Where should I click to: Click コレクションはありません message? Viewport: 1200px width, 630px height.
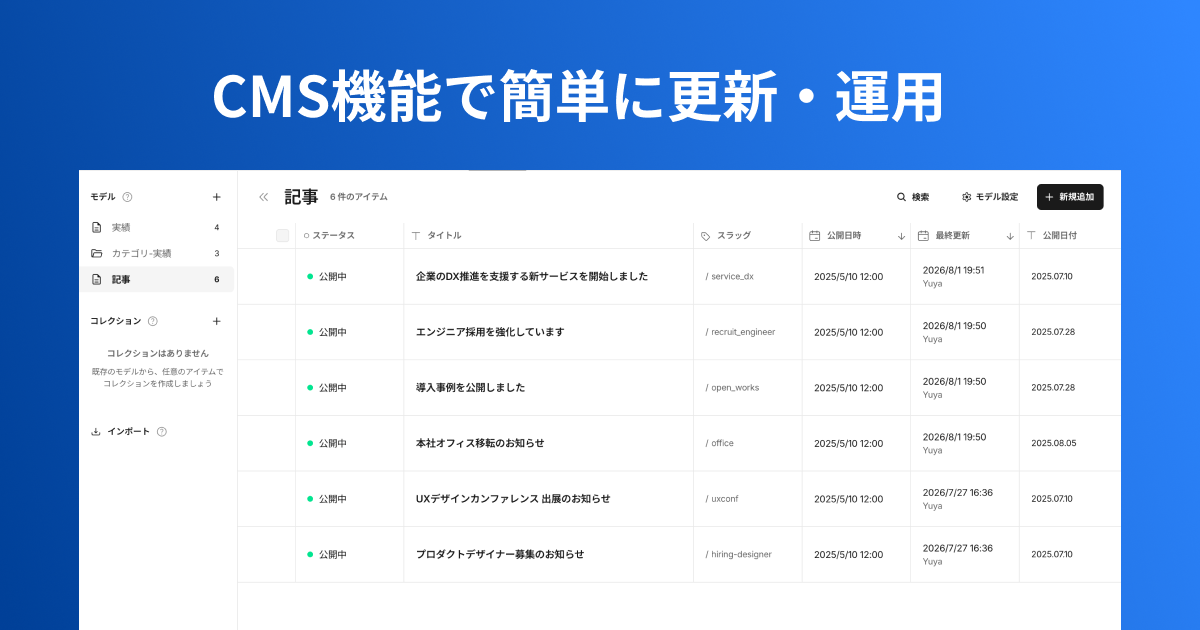pyautogui.click(x=158, y=353)
